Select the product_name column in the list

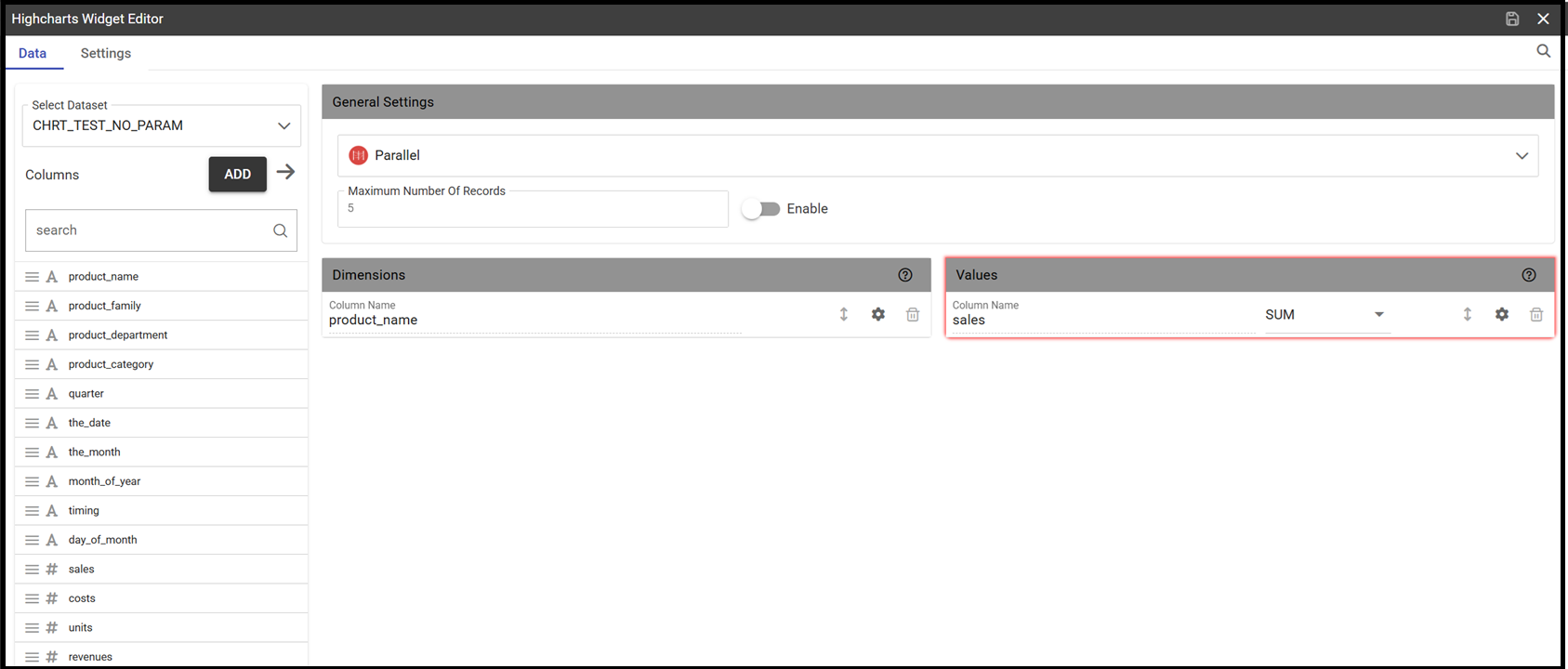(162, 277)
